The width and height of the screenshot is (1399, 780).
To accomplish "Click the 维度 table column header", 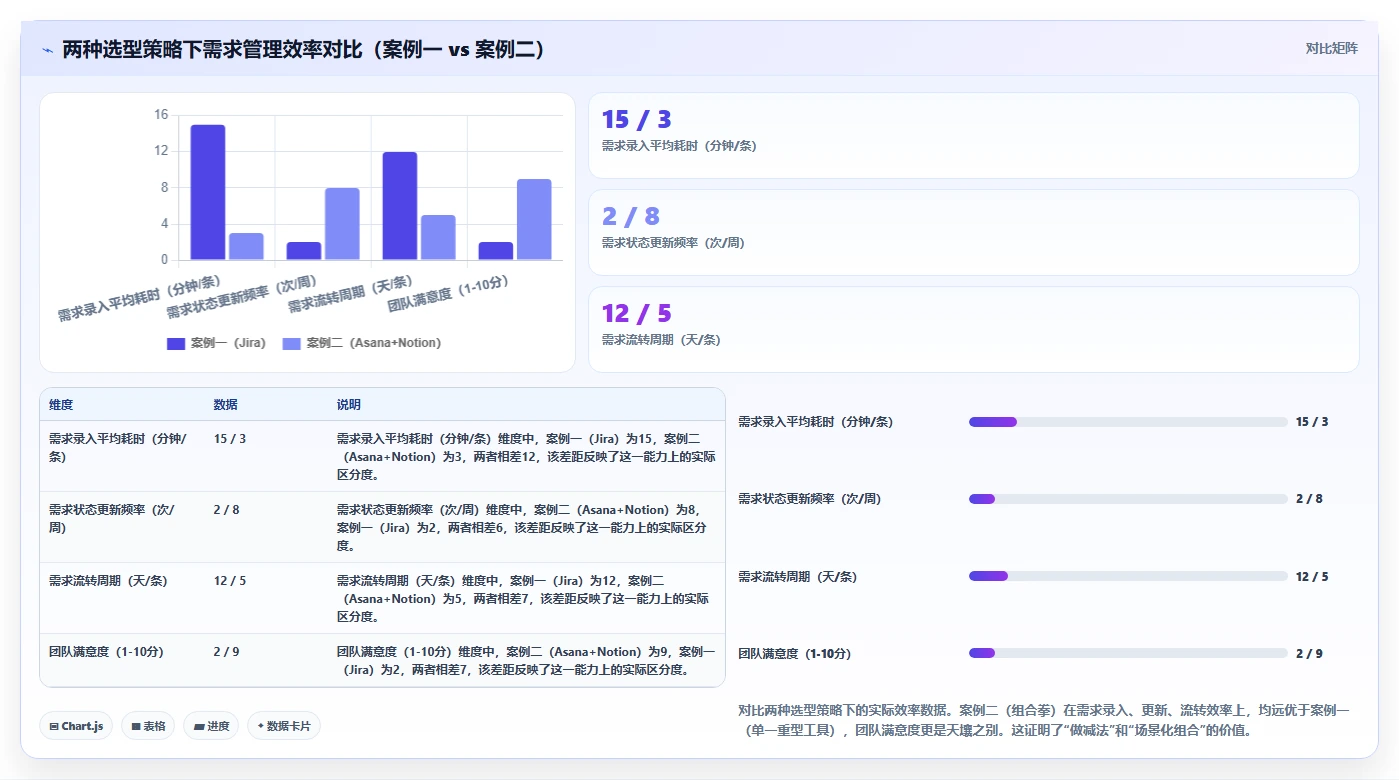I will [x=61, y=405].
